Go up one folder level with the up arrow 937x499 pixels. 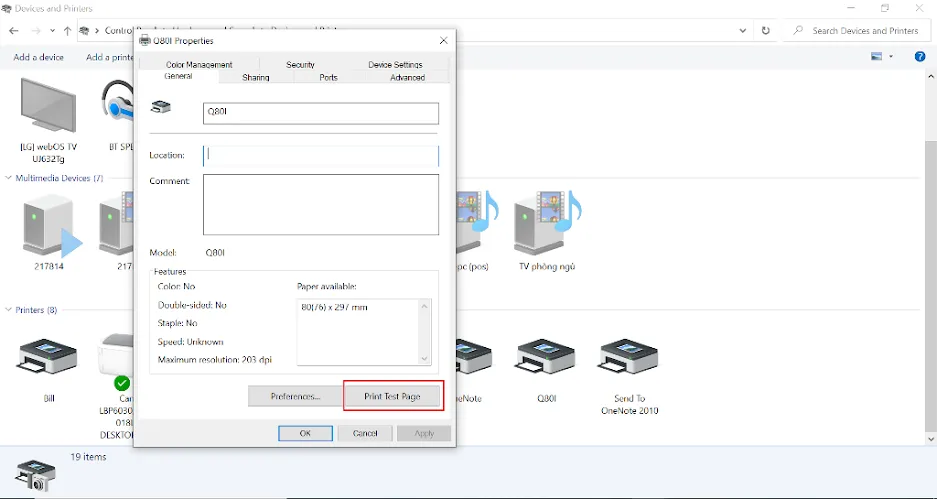tap(67, 31)
